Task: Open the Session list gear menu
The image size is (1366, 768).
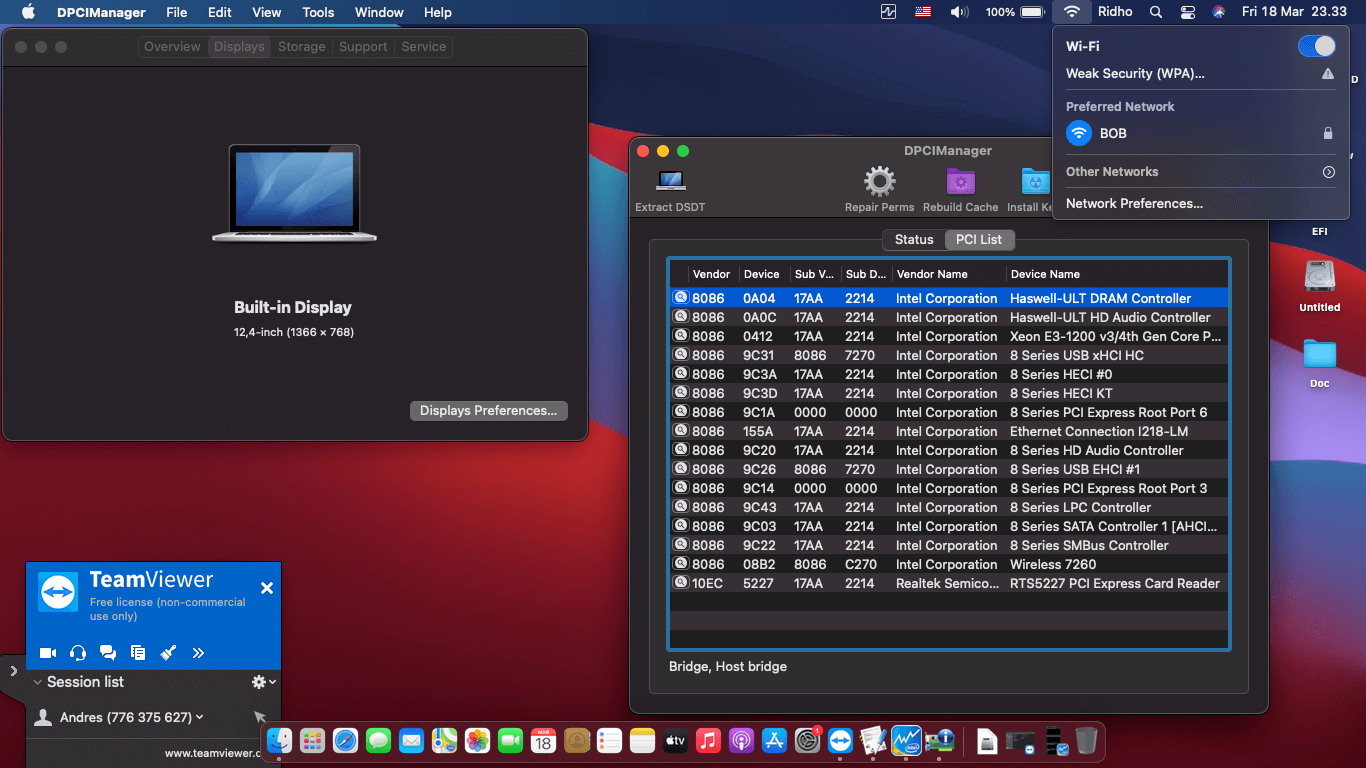Action: 258,681
